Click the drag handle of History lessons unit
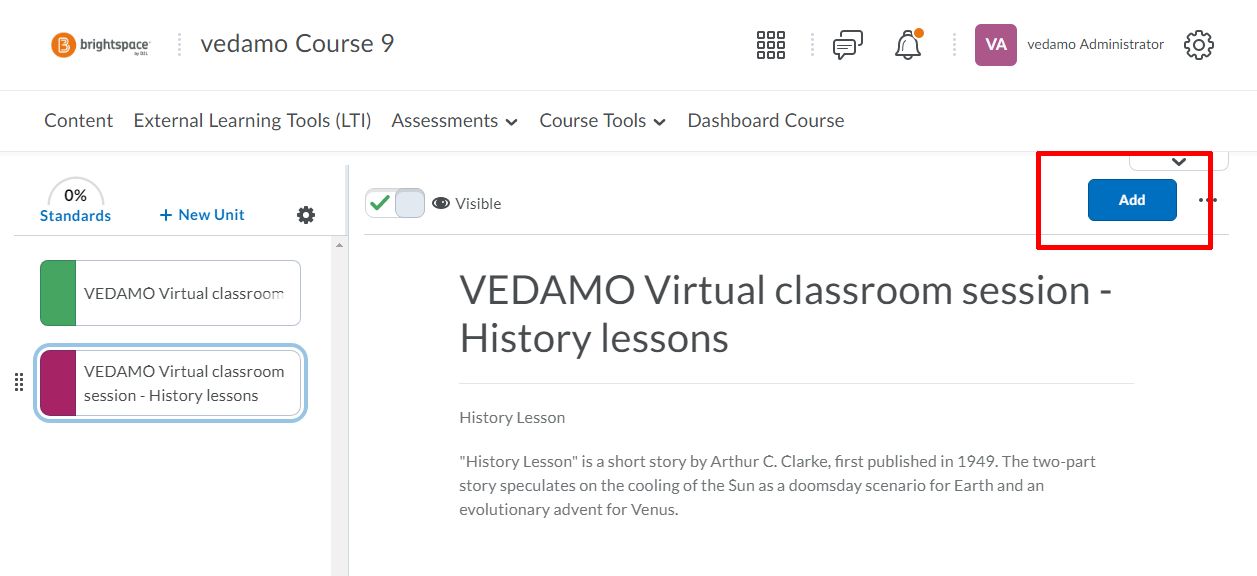 click(x=18, y=382)
